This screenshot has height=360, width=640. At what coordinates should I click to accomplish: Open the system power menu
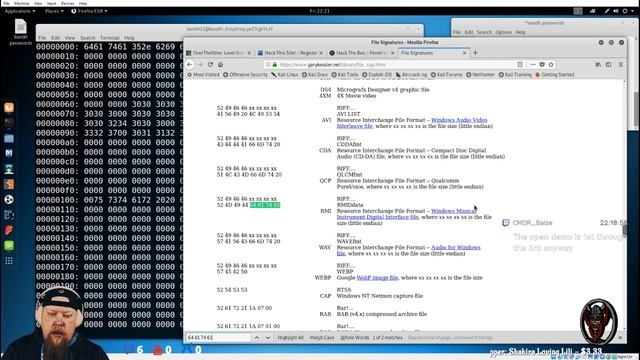(x=628, y=11)
